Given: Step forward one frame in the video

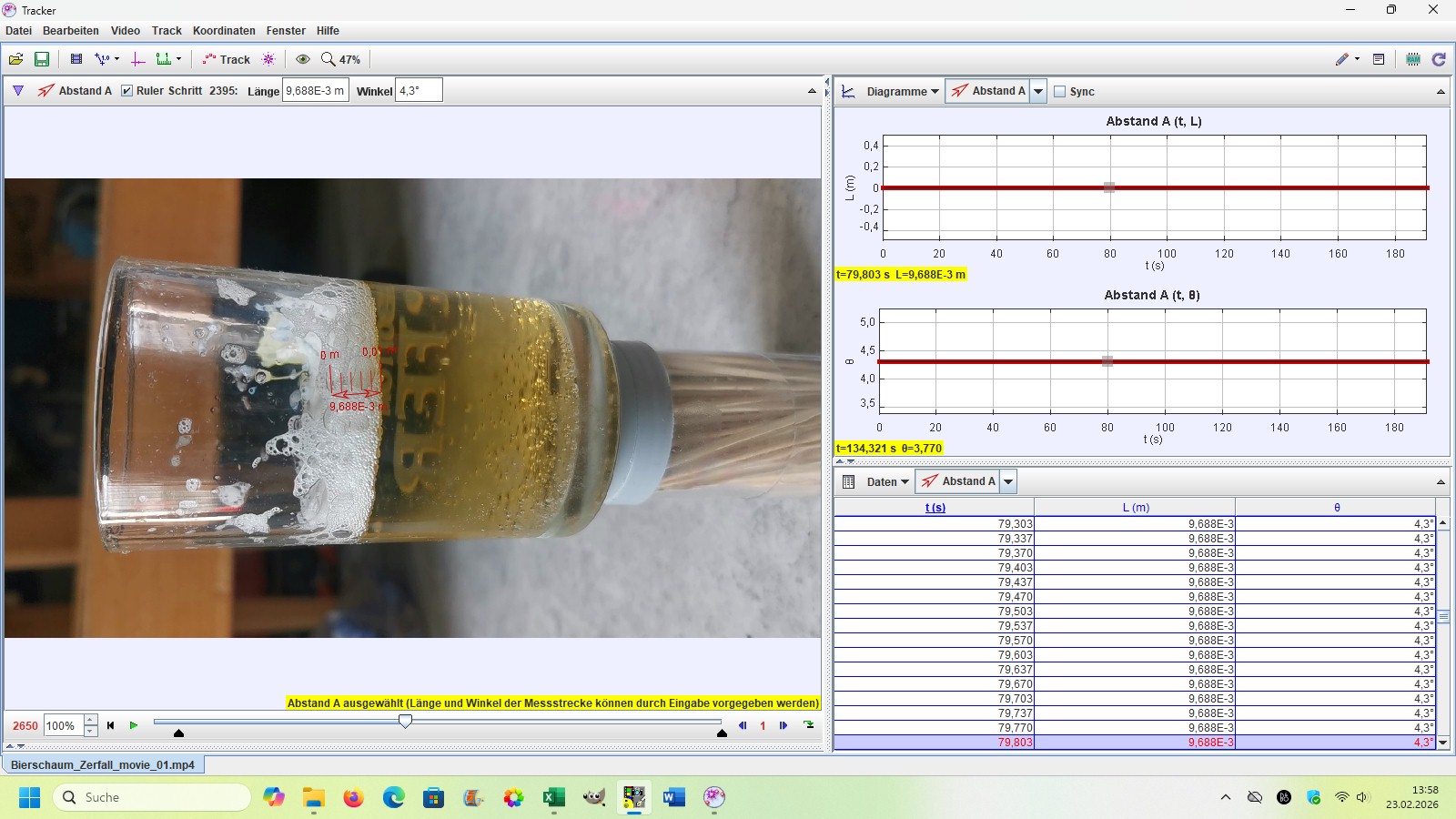Looking at the screenshot, I should [784, 725].
